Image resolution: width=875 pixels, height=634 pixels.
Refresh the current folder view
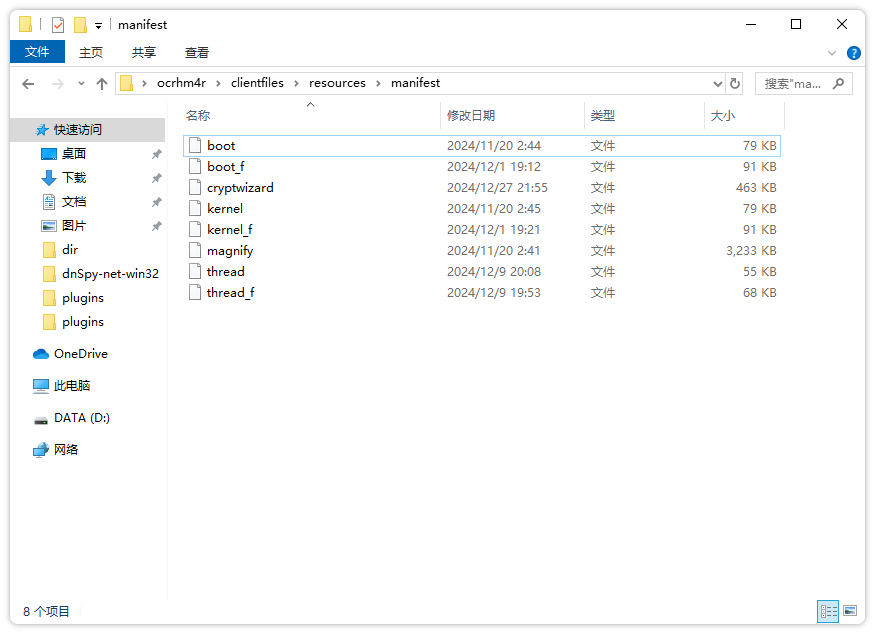tap(735, 84)
